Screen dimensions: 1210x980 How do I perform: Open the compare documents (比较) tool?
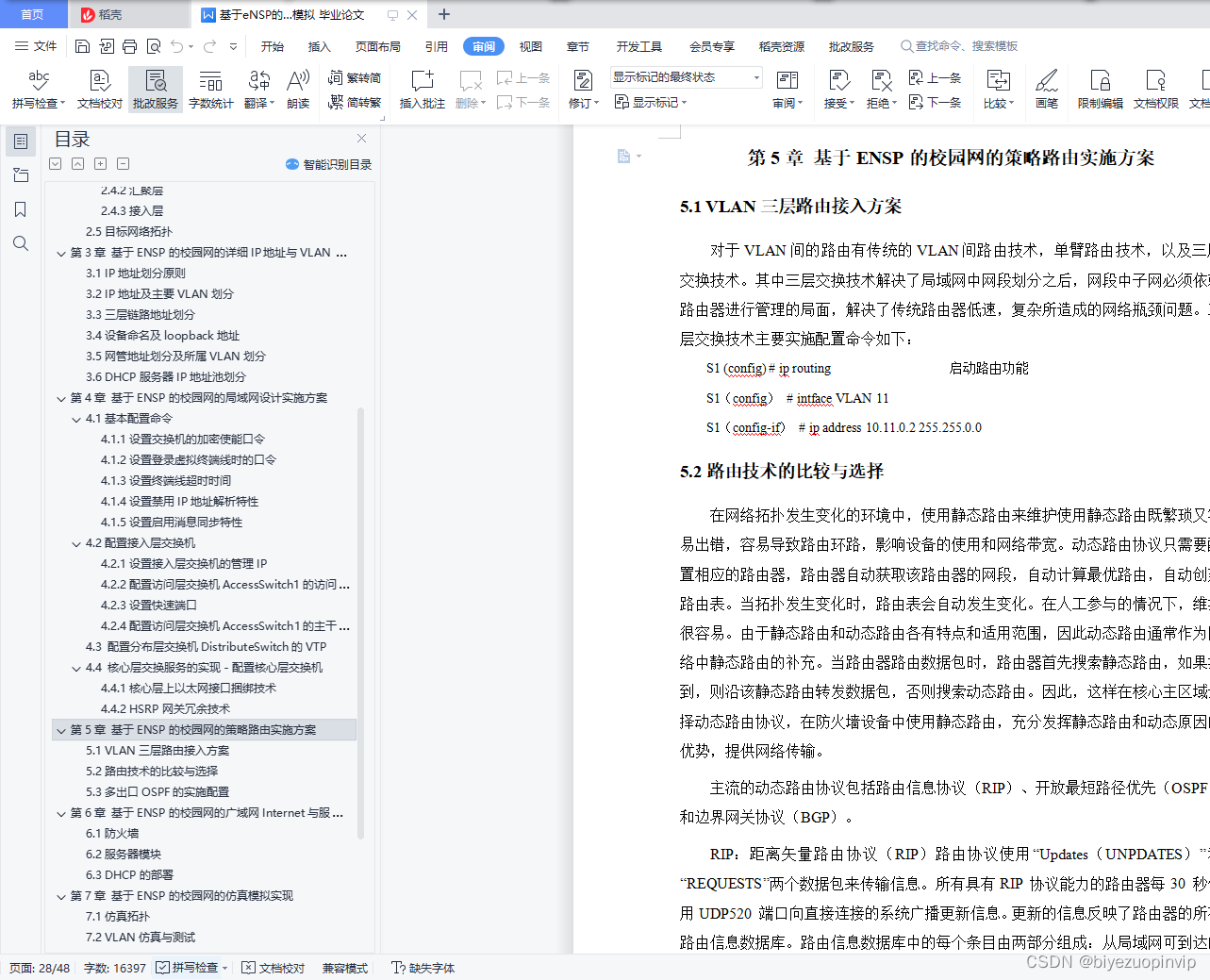(998, 90)
